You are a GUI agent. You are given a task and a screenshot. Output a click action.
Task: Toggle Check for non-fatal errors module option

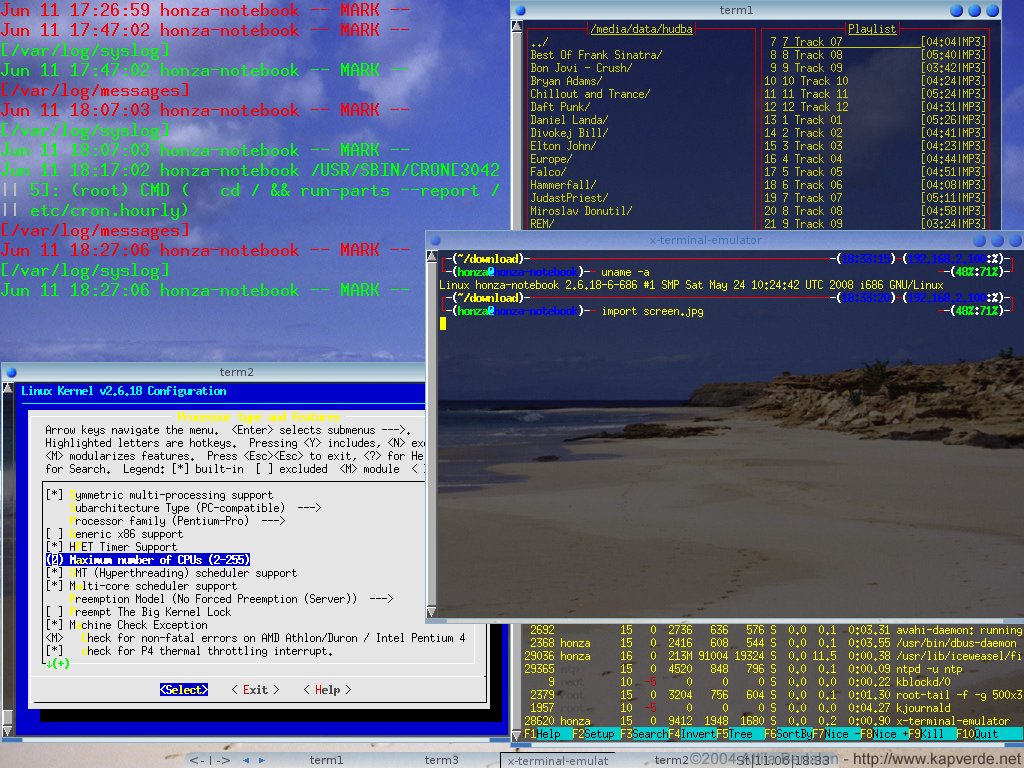pos(255,638)
